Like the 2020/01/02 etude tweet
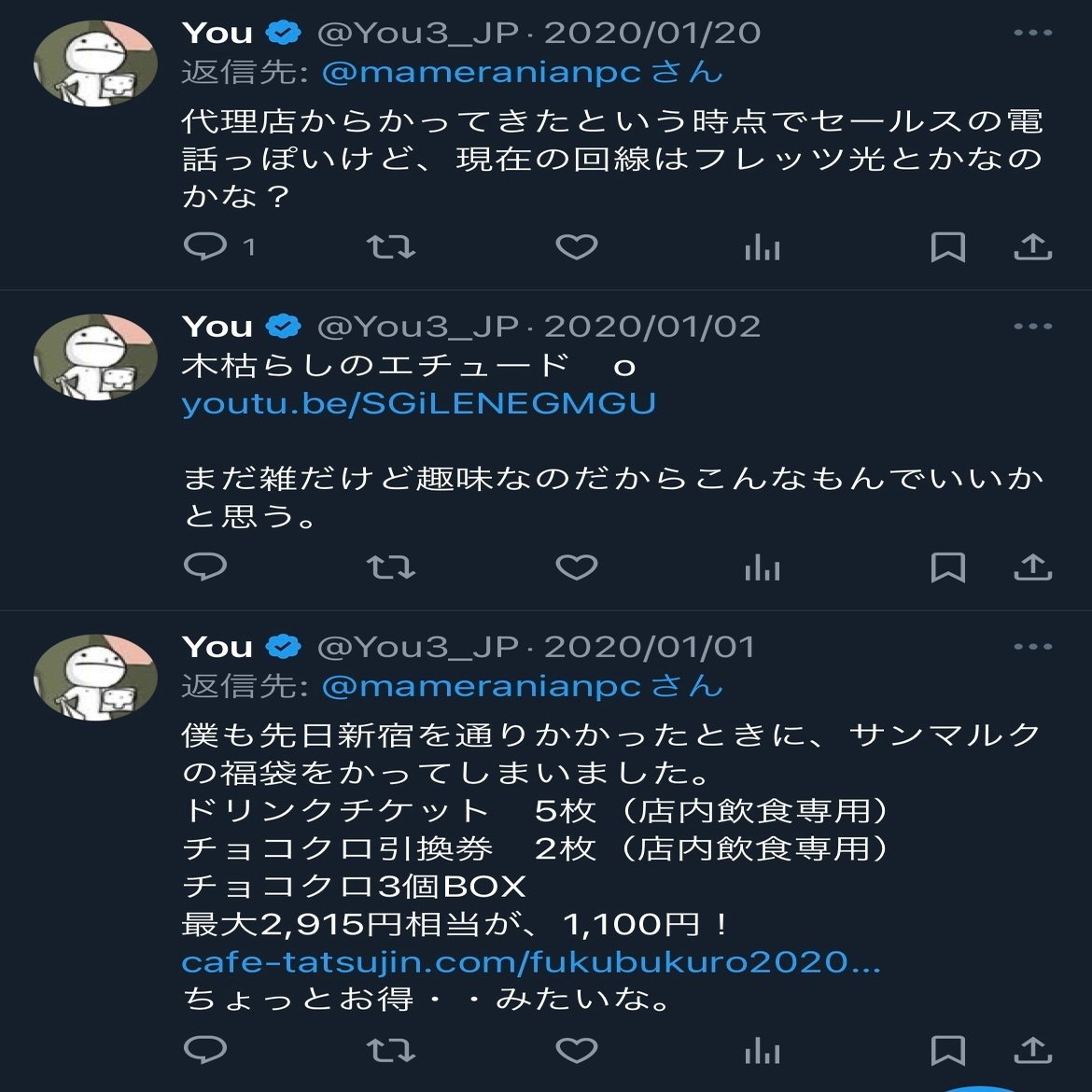The width and height of the screenshot is (1092, 1092). pyautogui.click(x=577, y=567)
